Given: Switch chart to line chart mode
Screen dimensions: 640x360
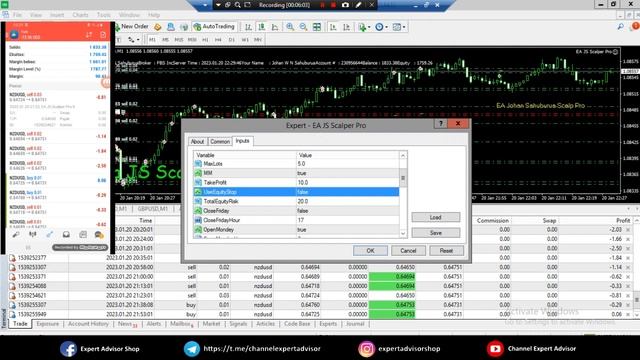Looking at the screenshot, I should [x=275, y=27].
